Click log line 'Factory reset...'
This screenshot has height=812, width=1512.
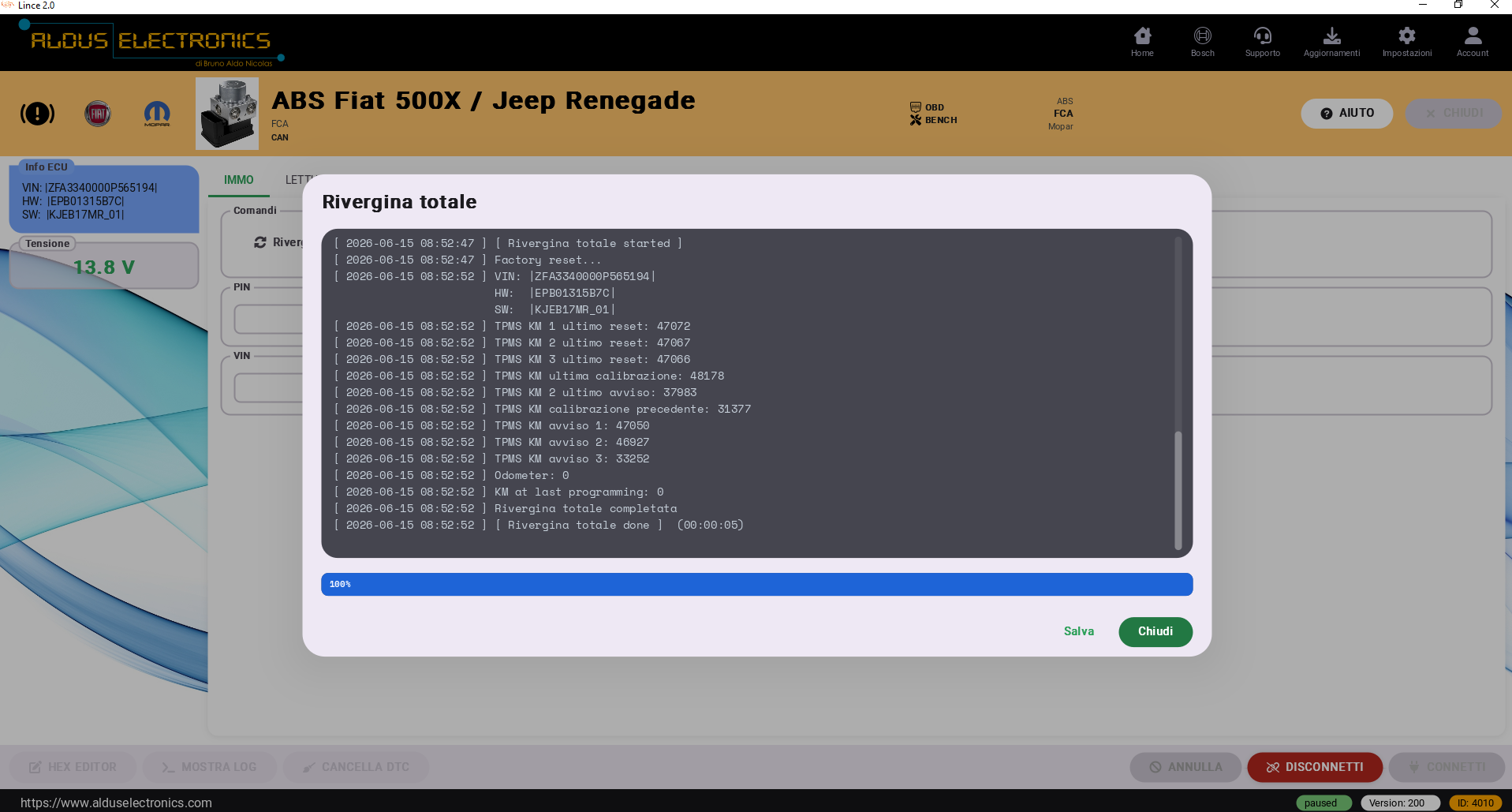[468, 260]
